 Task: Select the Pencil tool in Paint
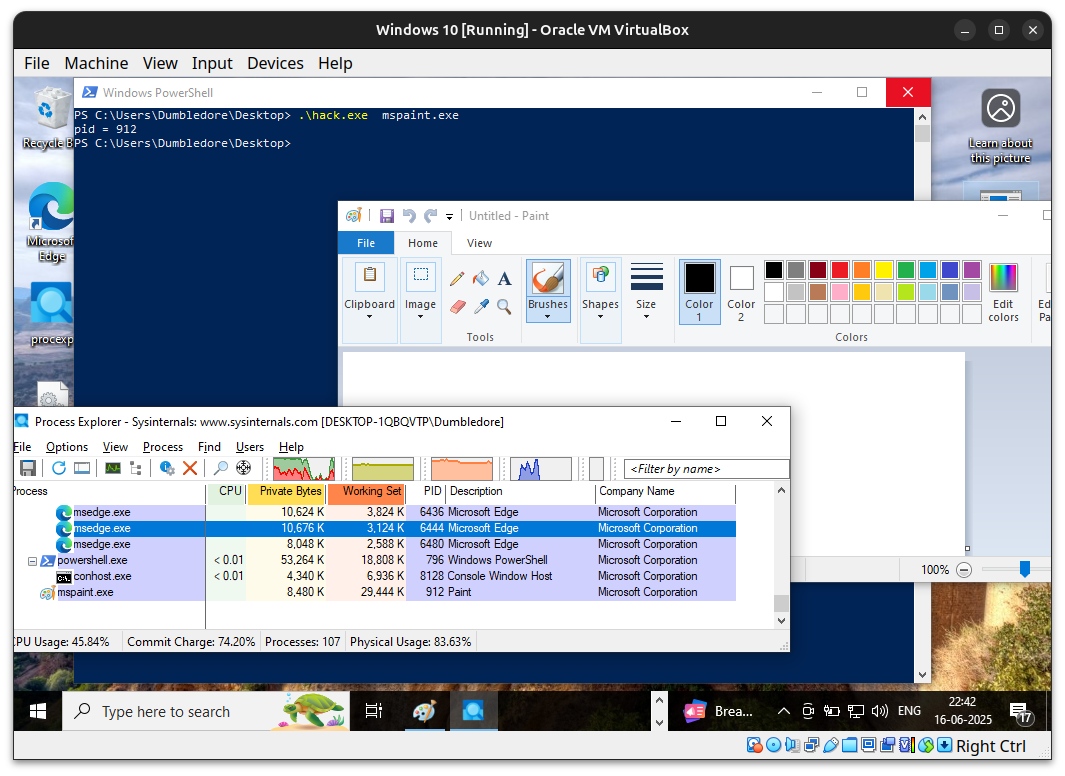coord(457,278)
